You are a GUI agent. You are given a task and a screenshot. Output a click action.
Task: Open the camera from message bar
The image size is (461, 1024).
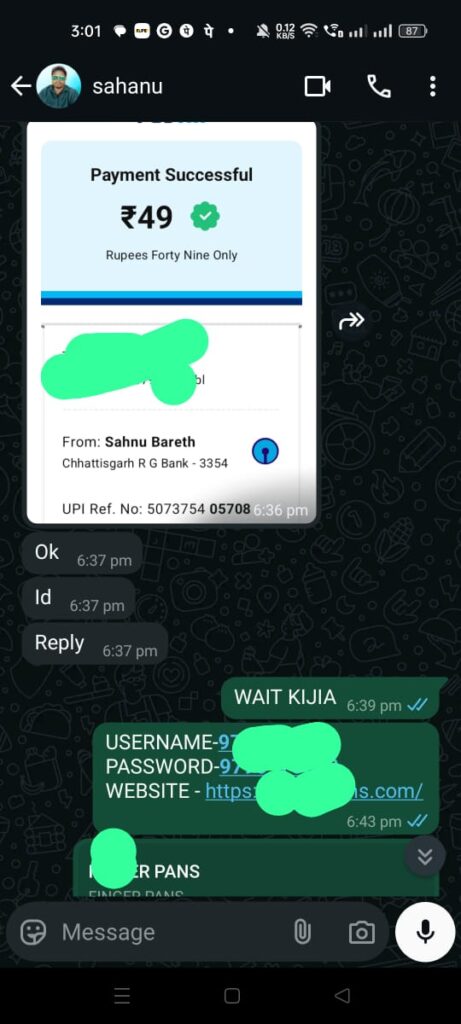pos(361,932)
